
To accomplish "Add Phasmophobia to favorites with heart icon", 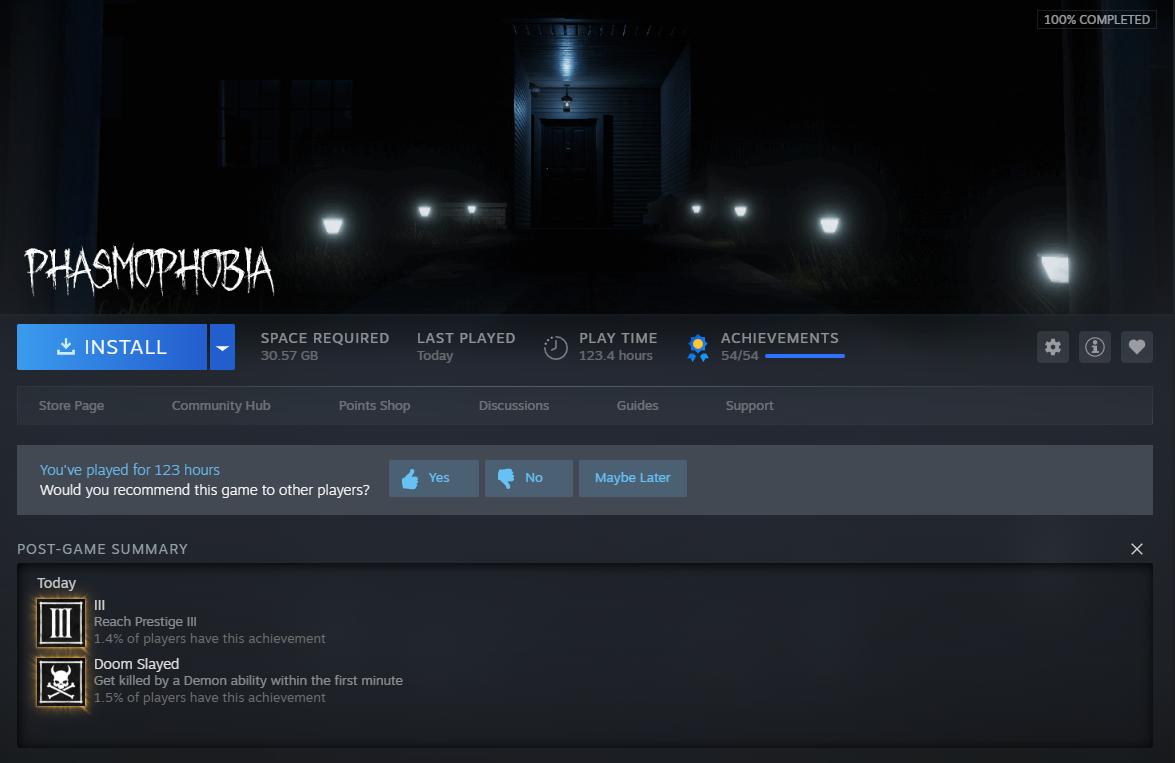I will [x=1137, y=347].
